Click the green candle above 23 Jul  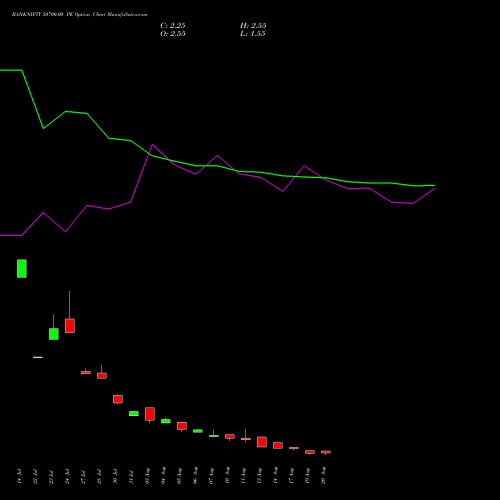coord(54,334)
